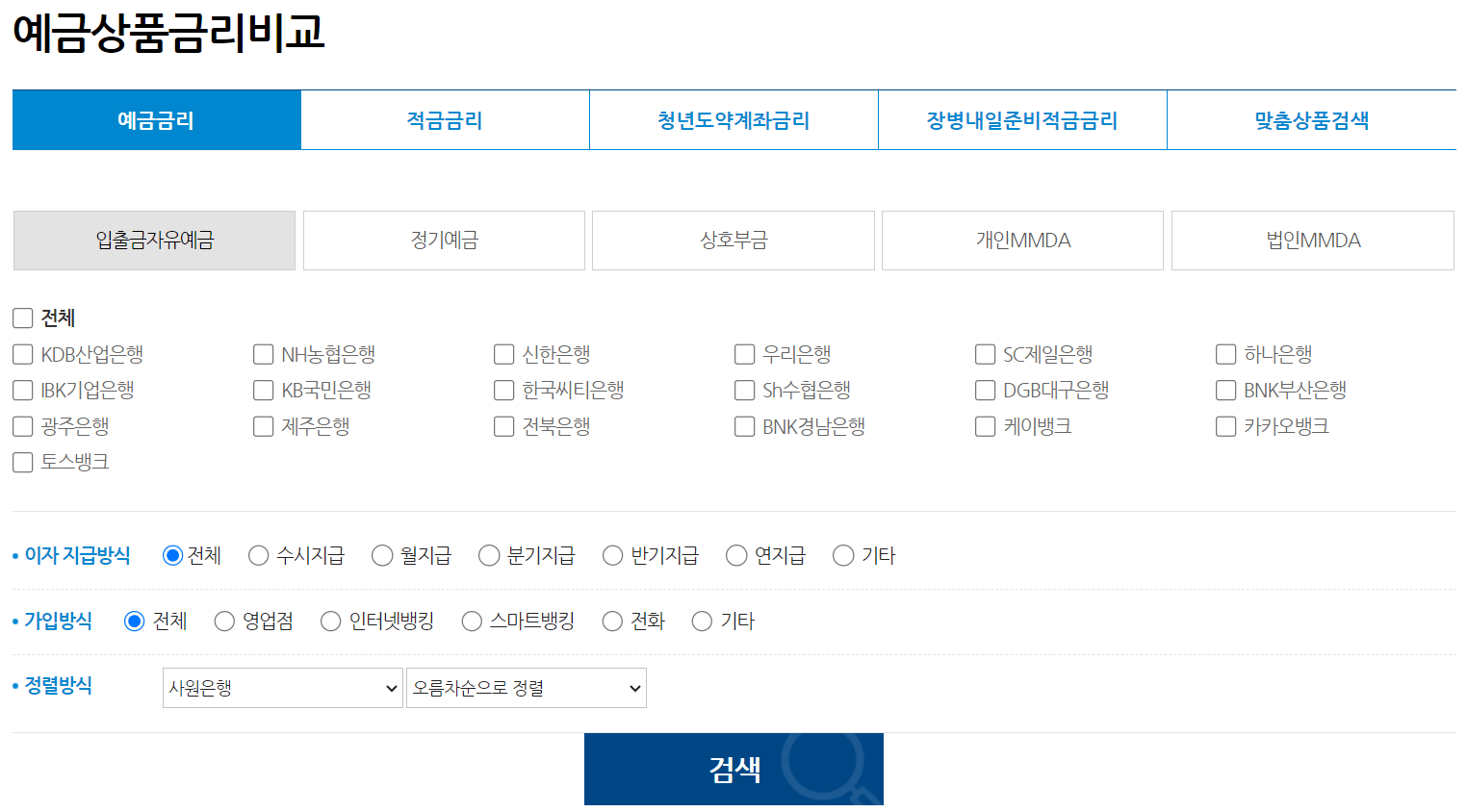Check the NH농협은행 checkbox
This screenshot has height=812, width=1467.
(x=264, y=355)
